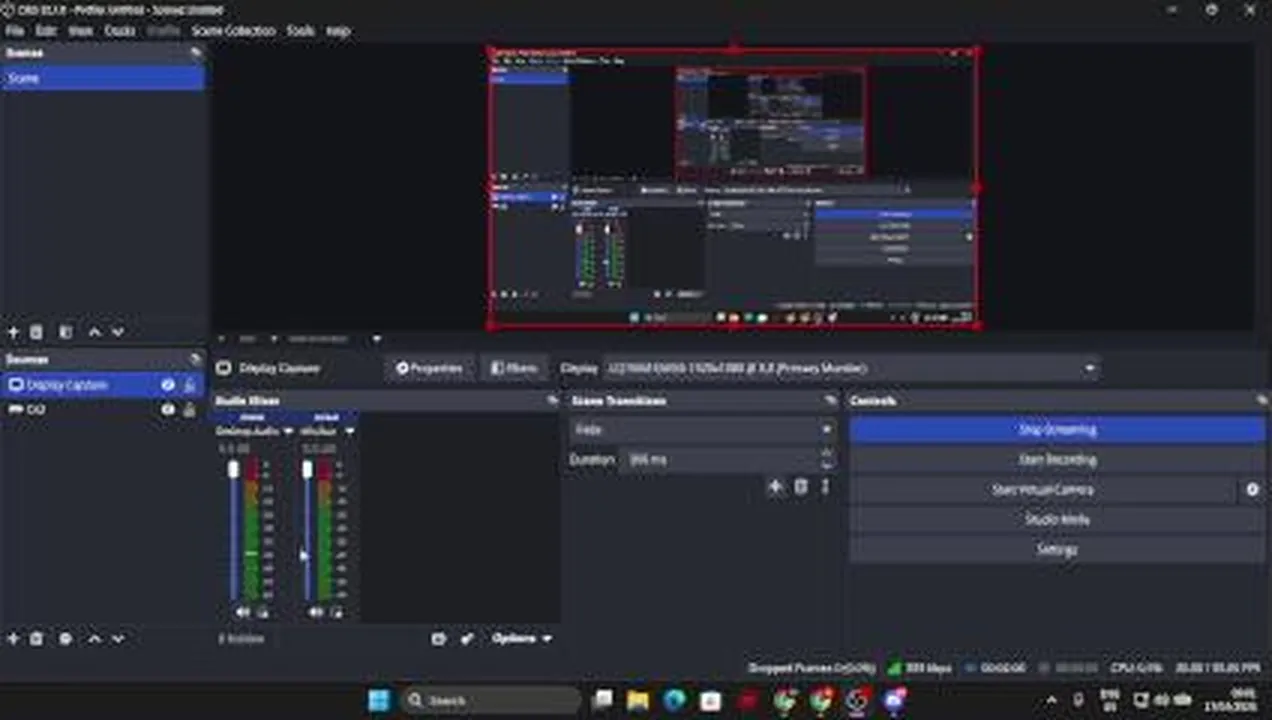Select the Scene item in Scenes list
Screen dimensions: 1272x720
point(102,78)
